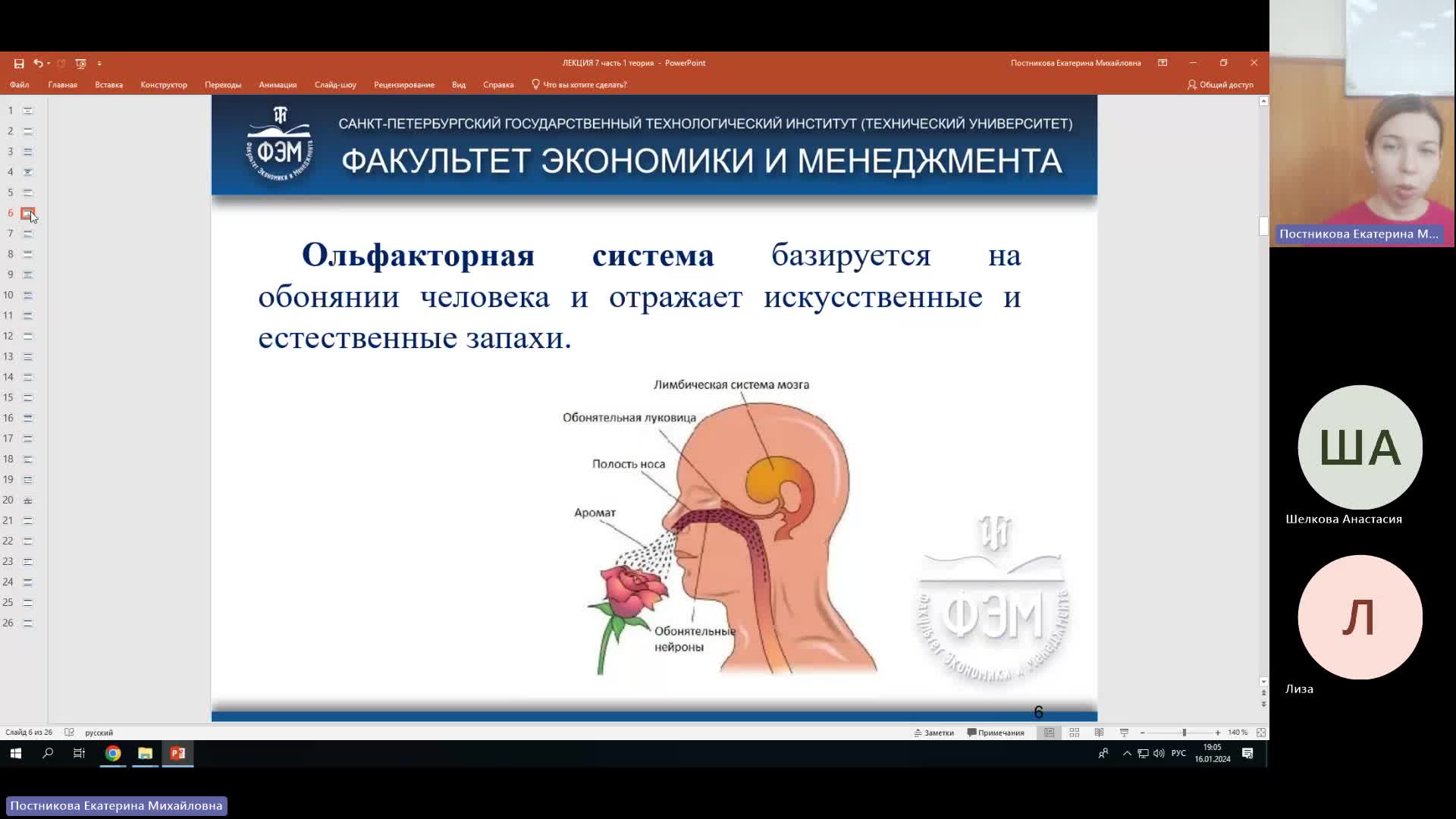Toggle the Примечания comments pane
Viewport: 1456px width, 819px height.
[996, 733]
